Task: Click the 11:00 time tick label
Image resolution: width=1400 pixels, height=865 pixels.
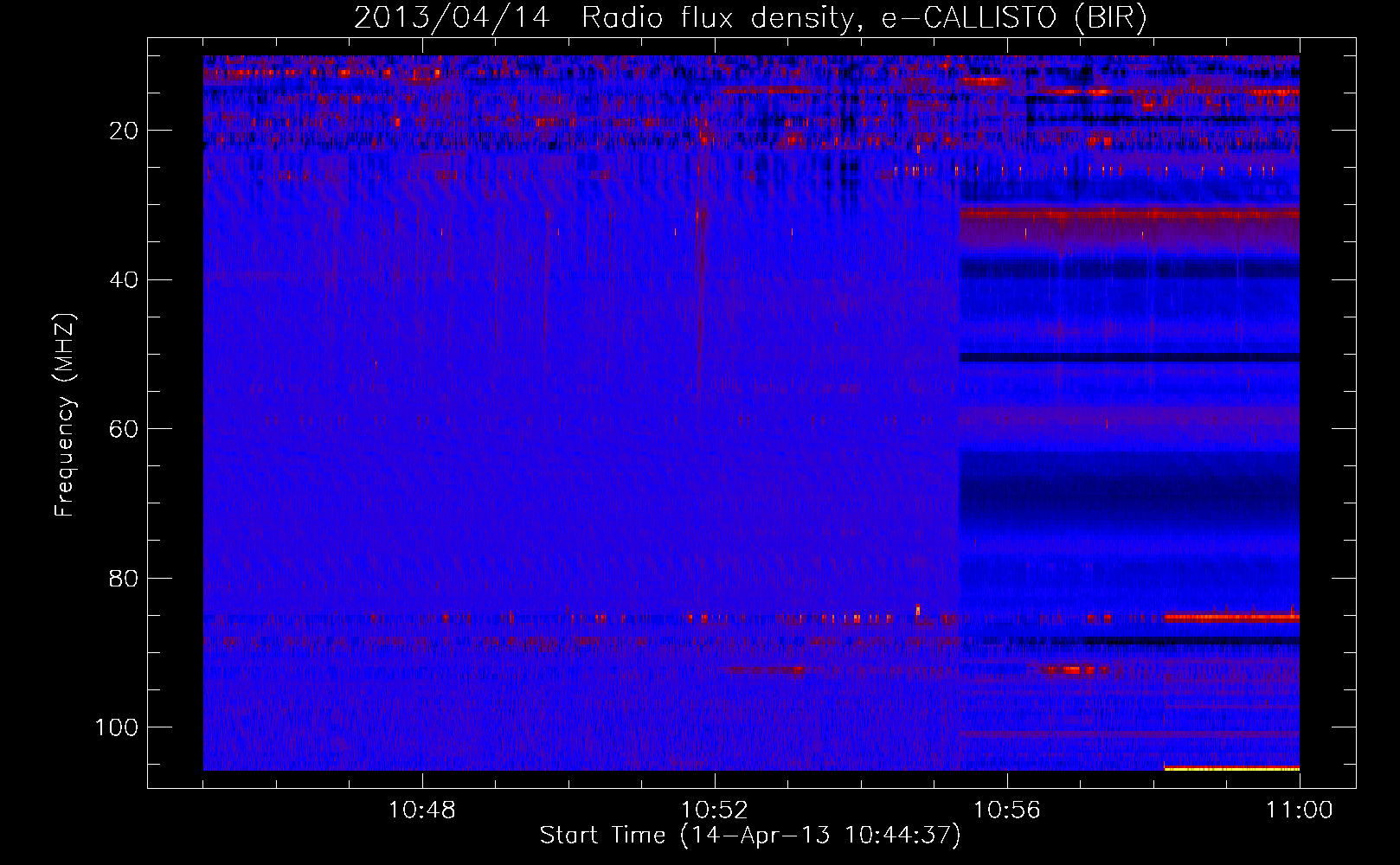Action: coord(1300,811)
